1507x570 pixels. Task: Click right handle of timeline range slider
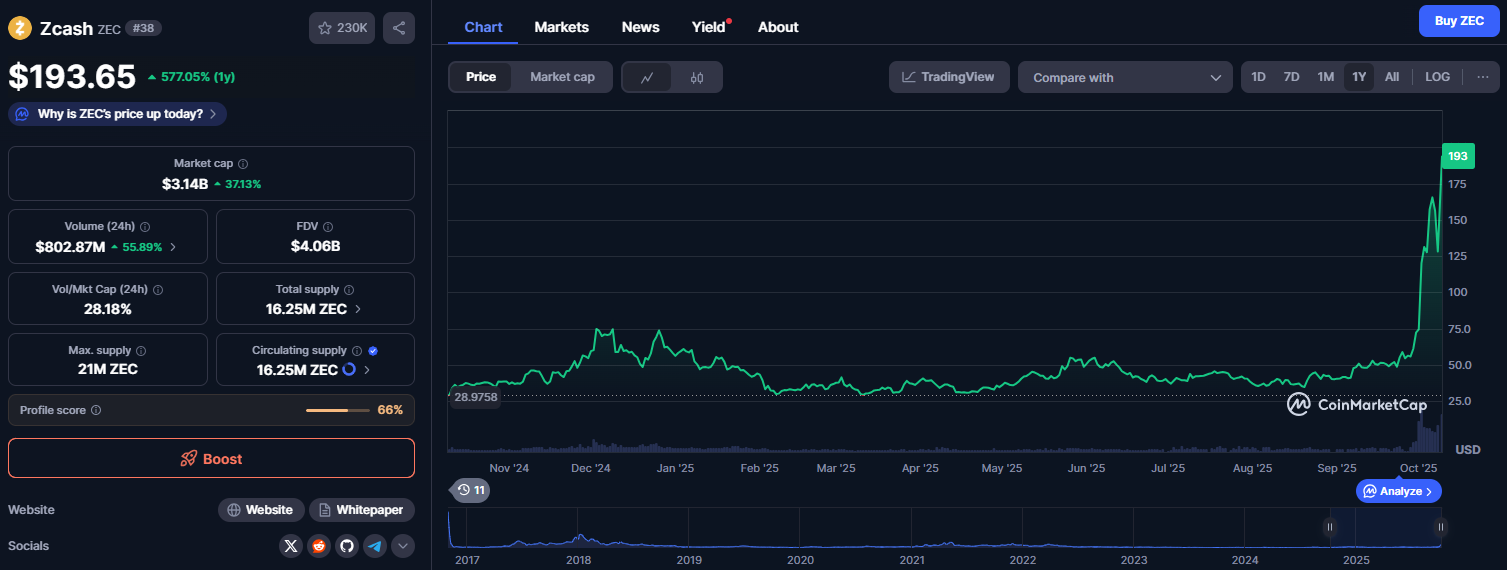click(x=1441, y=527)
